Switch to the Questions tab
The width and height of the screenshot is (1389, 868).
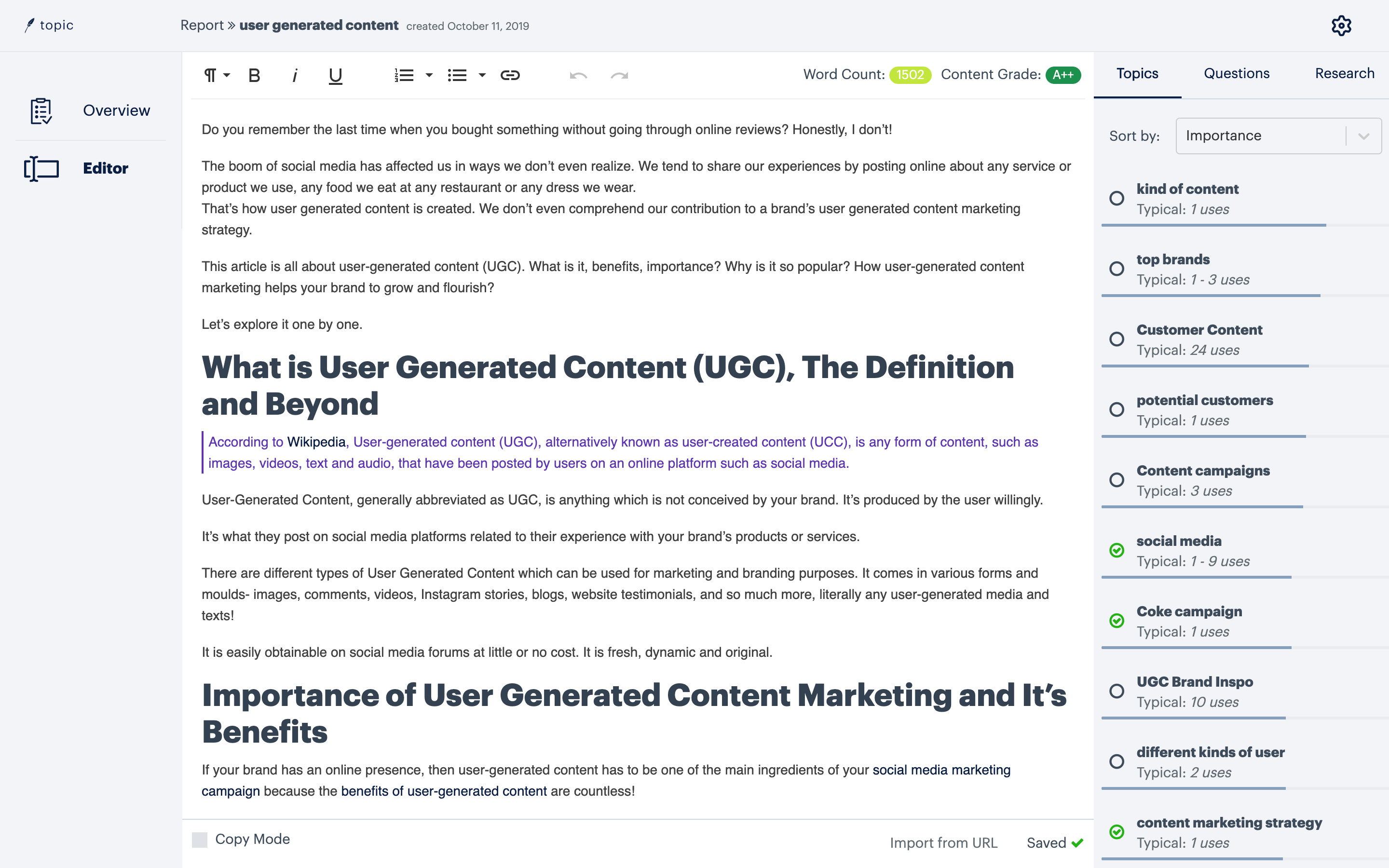tap(1236, 74)
